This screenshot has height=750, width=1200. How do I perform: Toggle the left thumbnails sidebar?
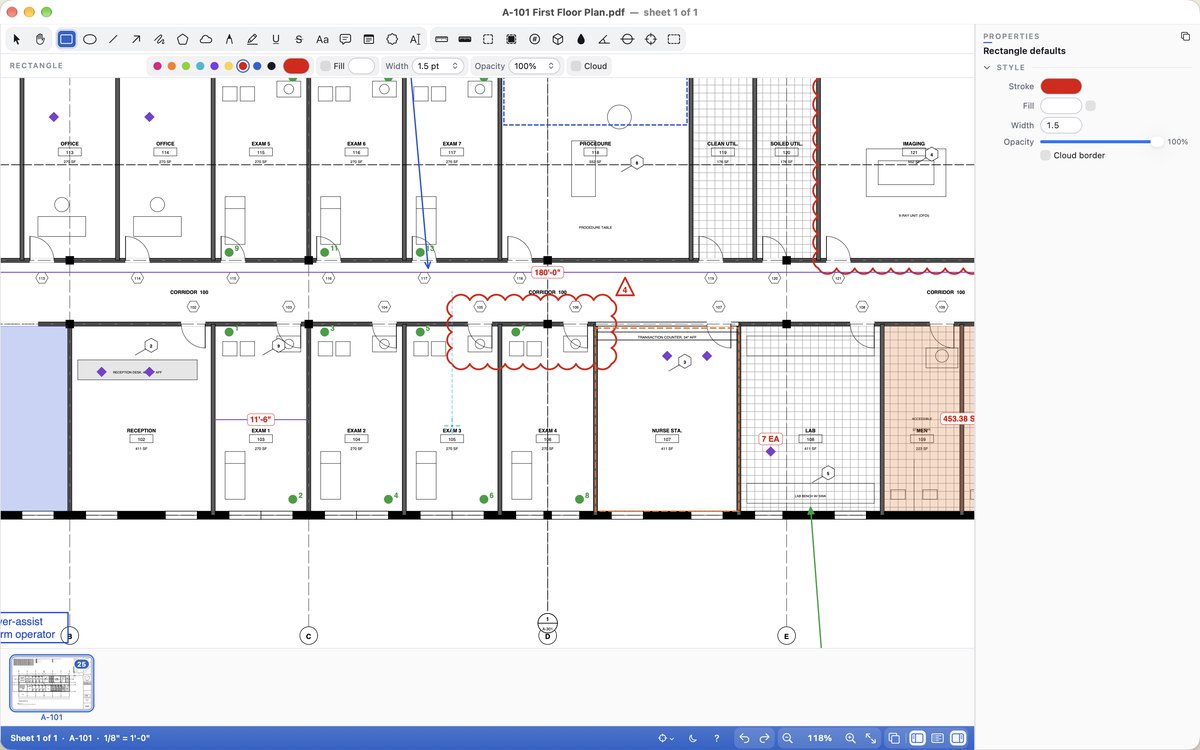(x=918, y=738)
